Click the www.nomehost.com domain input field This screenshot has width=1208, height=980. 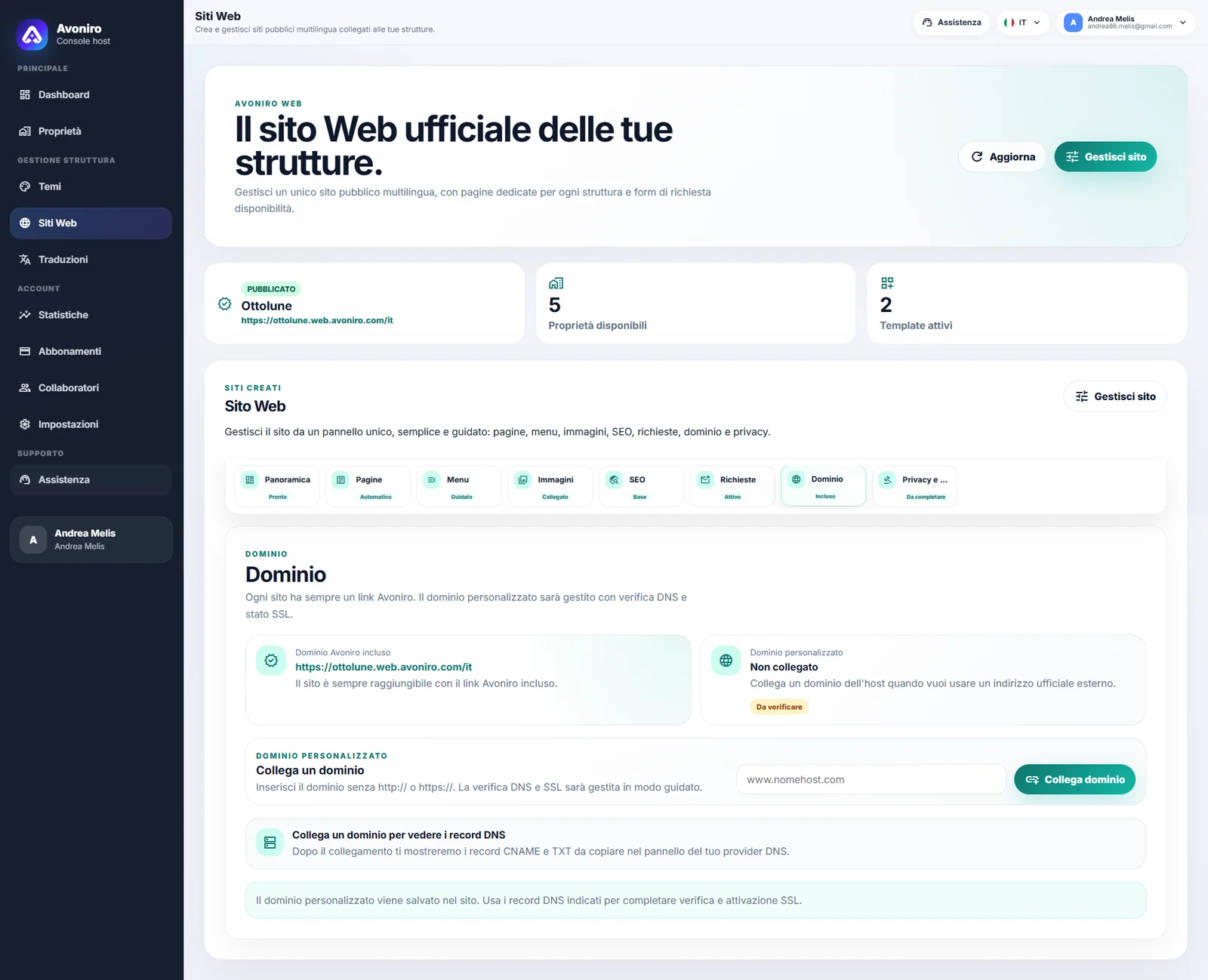pos(871,780)
